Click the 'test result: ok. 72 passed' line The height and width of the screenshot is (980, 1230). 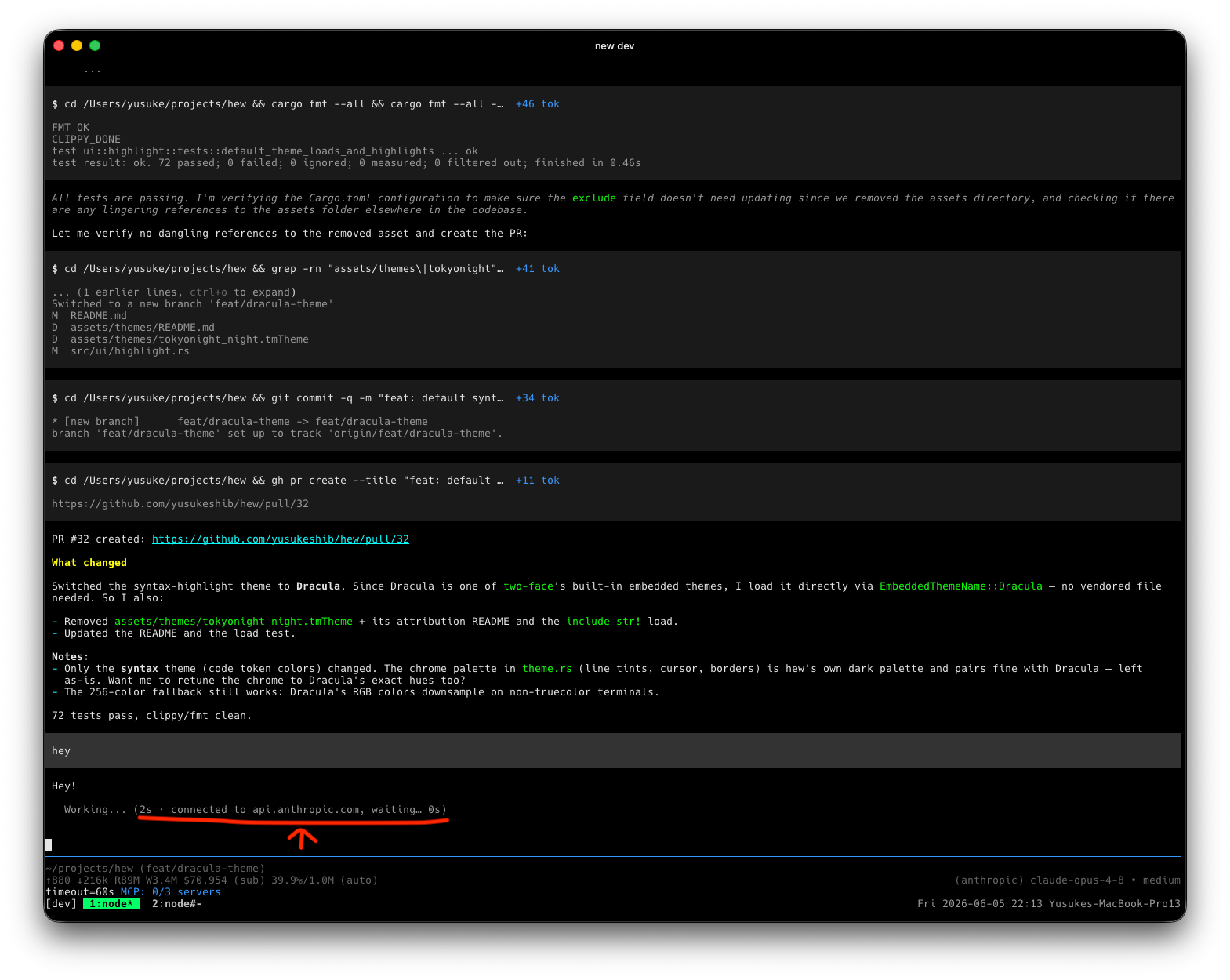click(x=347, y=163)
